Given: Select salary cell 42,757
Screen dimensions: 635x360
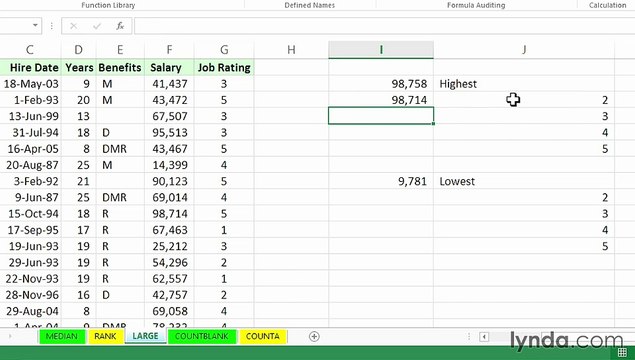Looking at the screenshot, I should [x=169, y=295].
